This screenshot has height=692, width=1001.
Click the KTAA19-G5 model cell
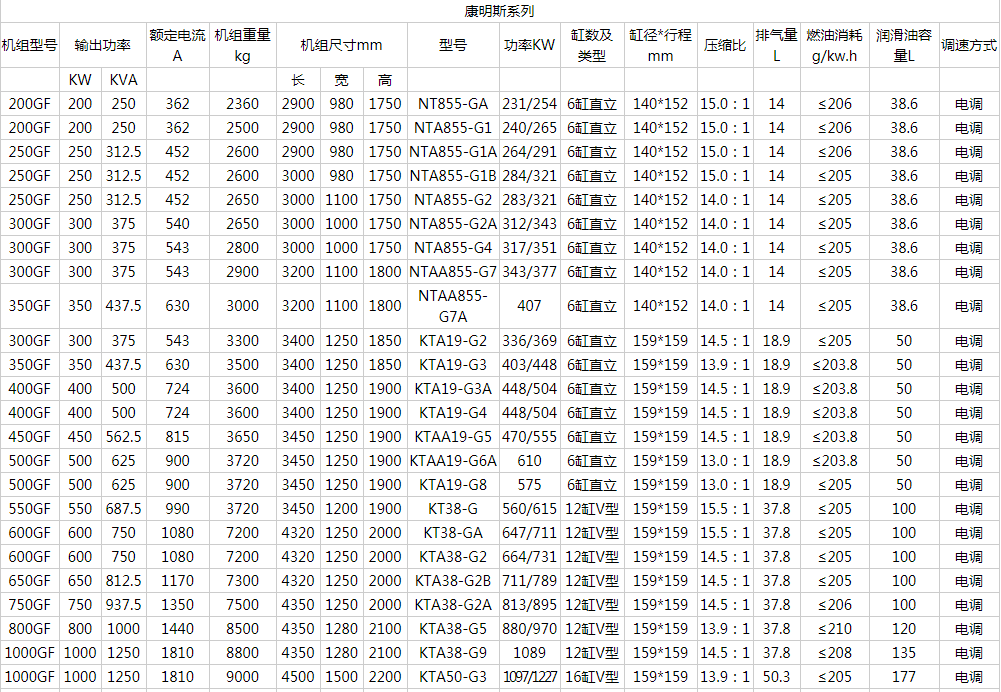click(x=453, y=437)
